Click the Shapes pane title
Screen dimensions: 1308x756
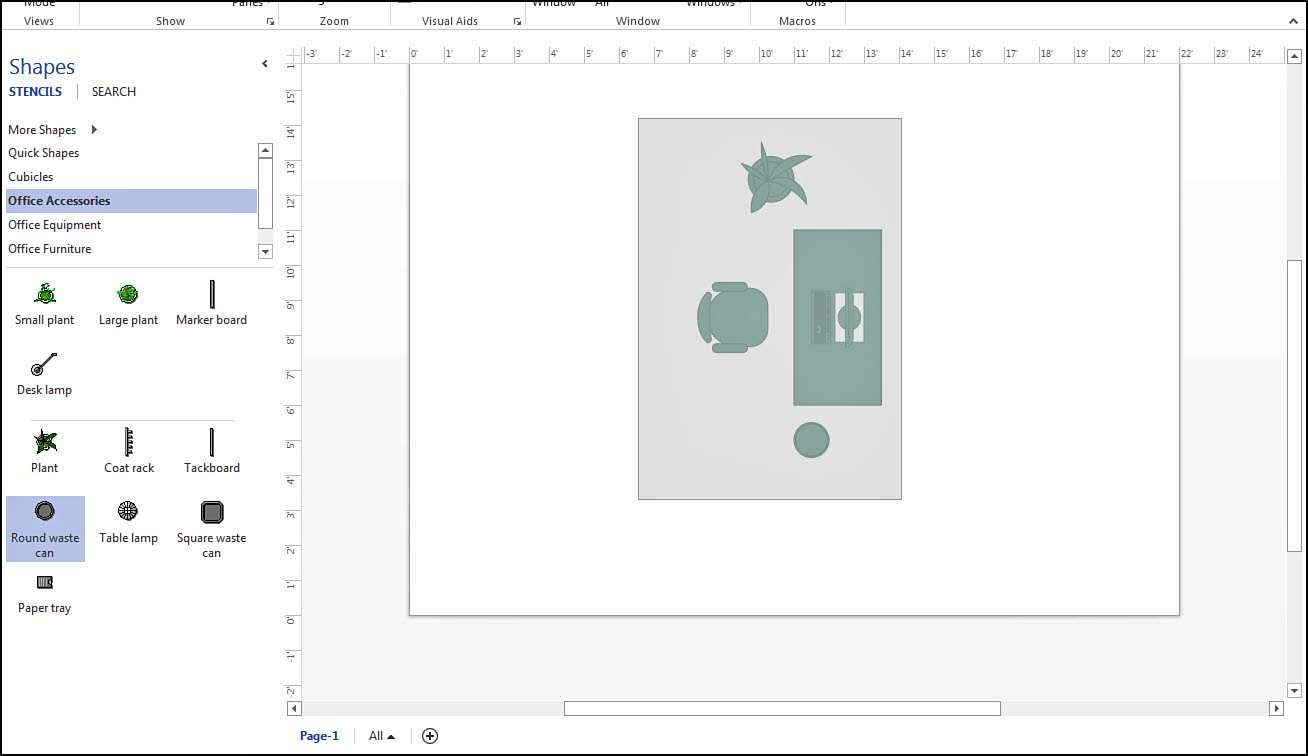tap(42, 67)
